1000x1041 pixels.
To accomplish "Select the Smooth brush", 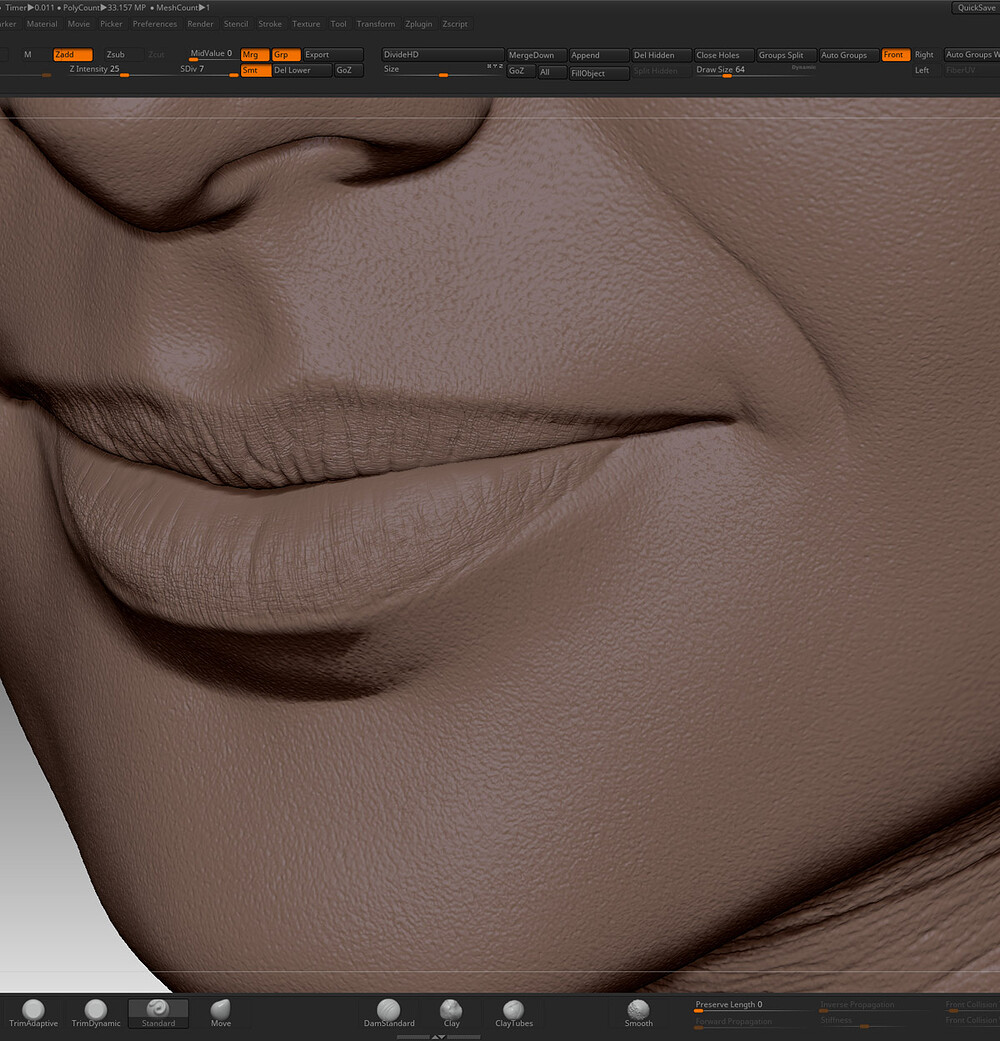I will 638,1014.
